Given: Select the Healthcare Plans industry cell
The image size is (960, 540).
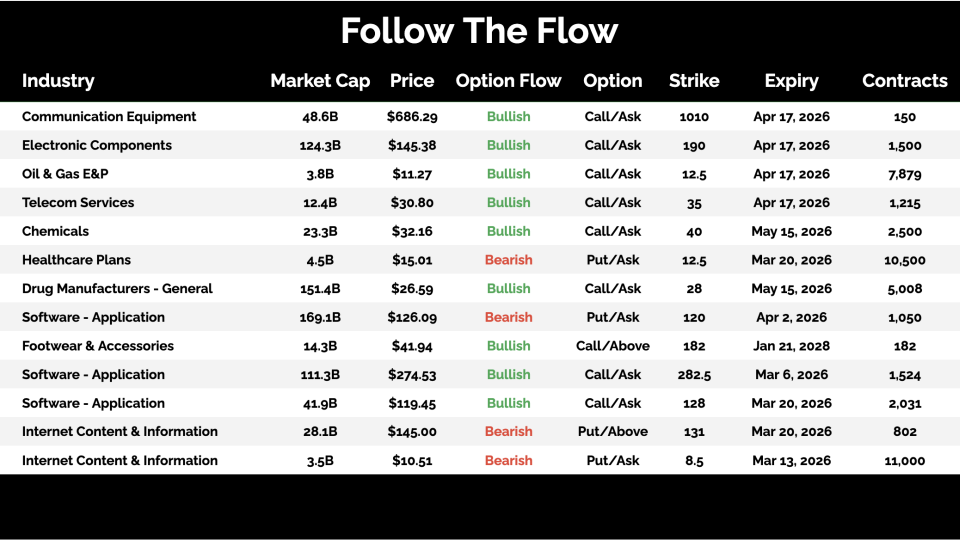Looking at the screenshot, I should point(76,260).
